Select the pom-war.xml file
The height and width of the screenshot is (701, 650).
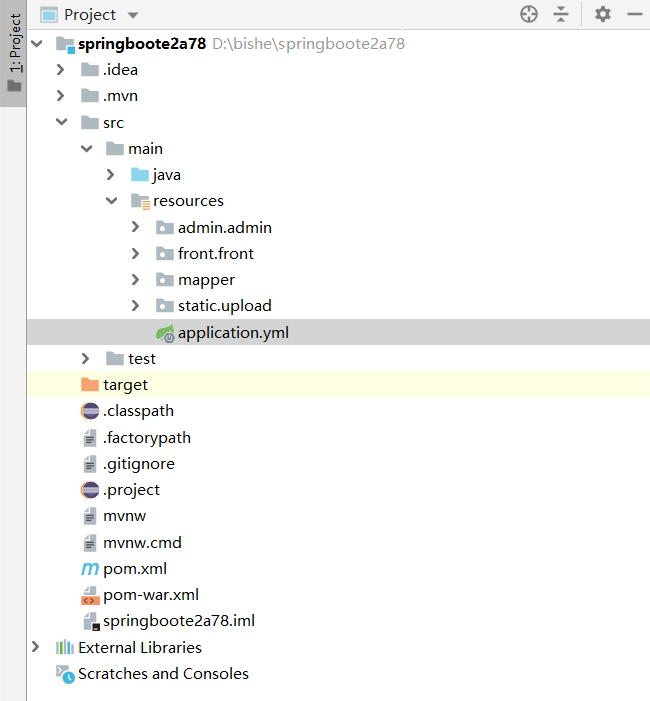point(150,595)
